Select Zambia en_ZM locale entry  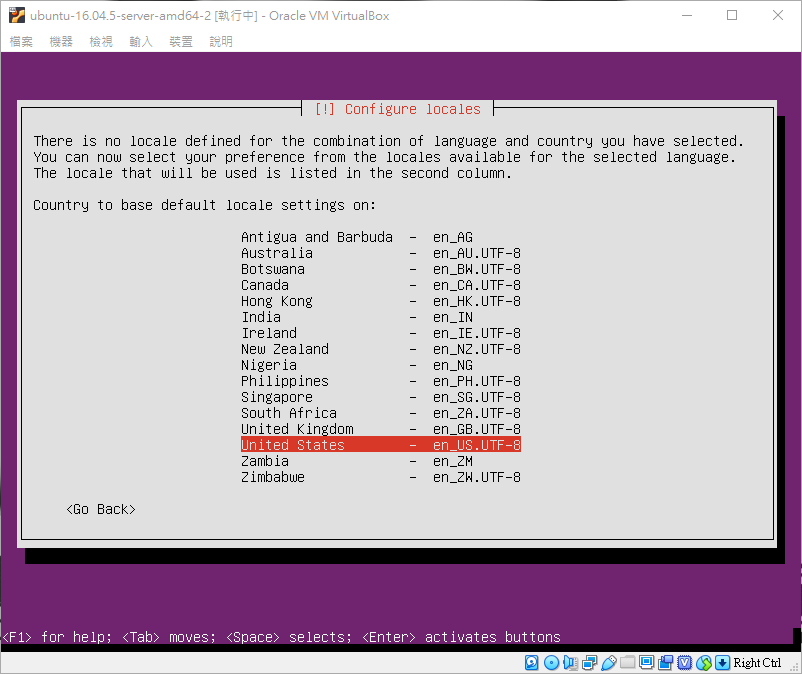[381, 461]
